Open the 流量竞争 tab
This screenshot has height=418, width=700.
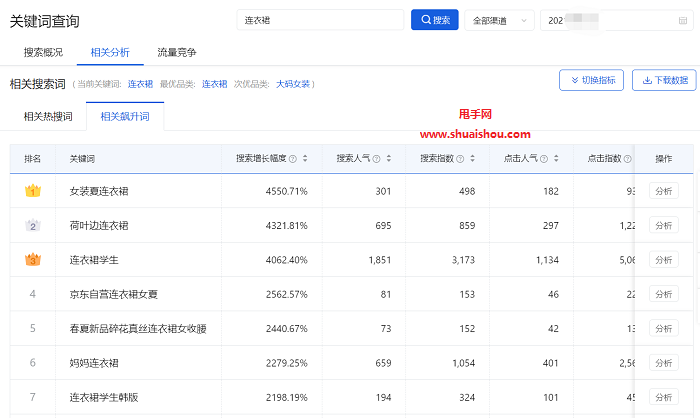(177, 52)
